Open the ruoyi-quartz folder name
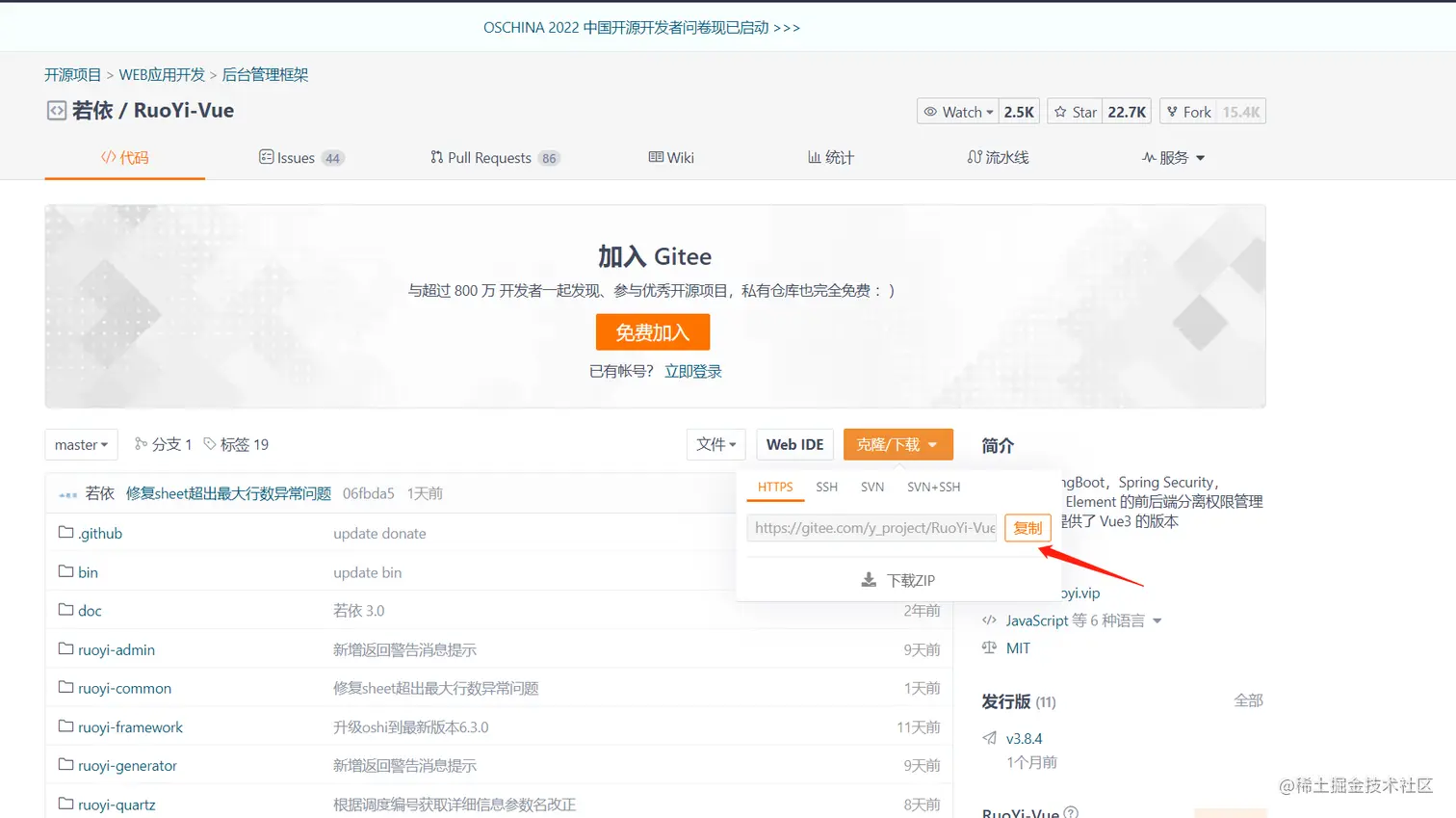Viewport: 1456px width, 818px height. [x=117, y=805]
